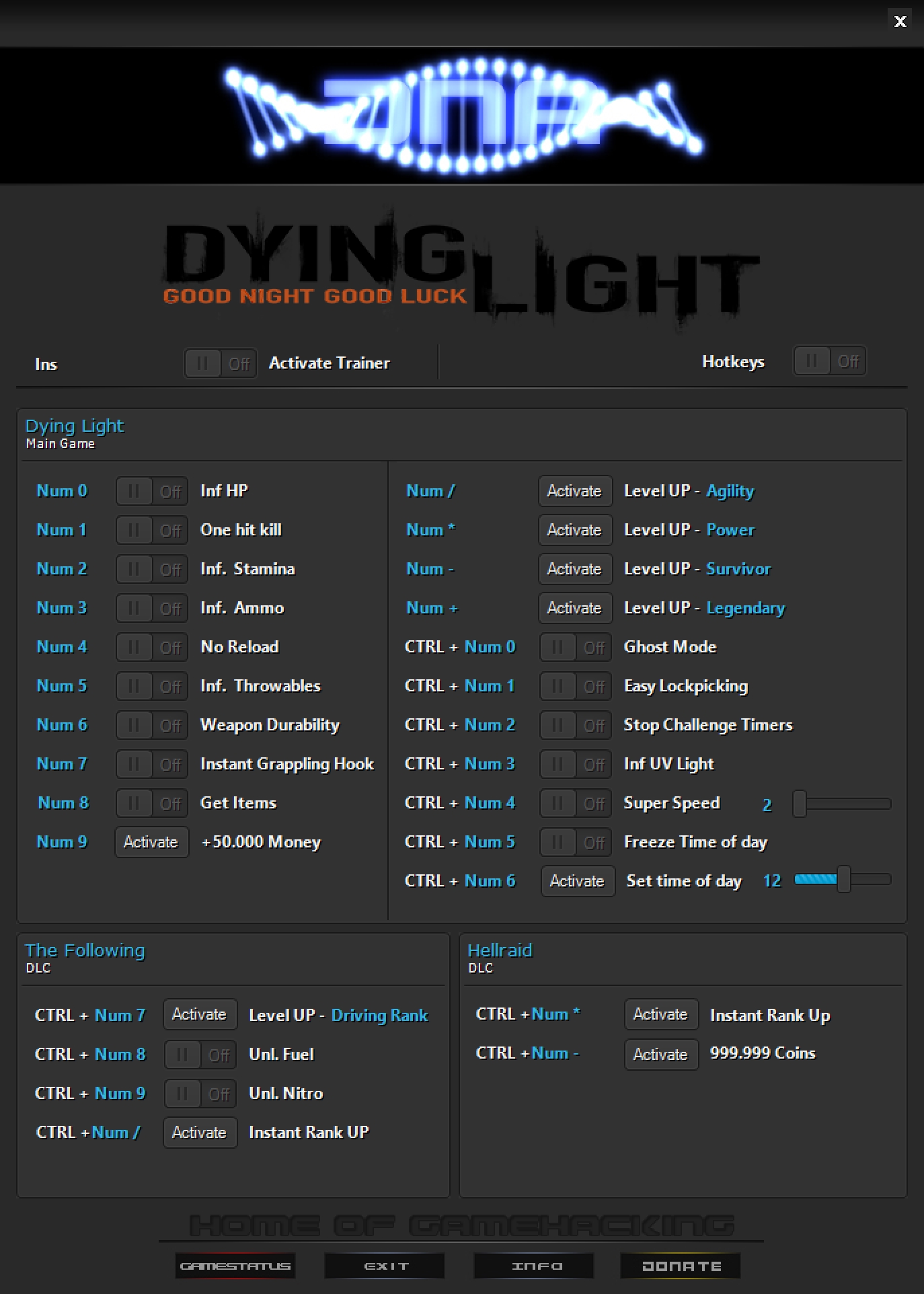Activate Set time of day
The image size is (924, 1294).
pyautogui.click(x=578, y=881)
